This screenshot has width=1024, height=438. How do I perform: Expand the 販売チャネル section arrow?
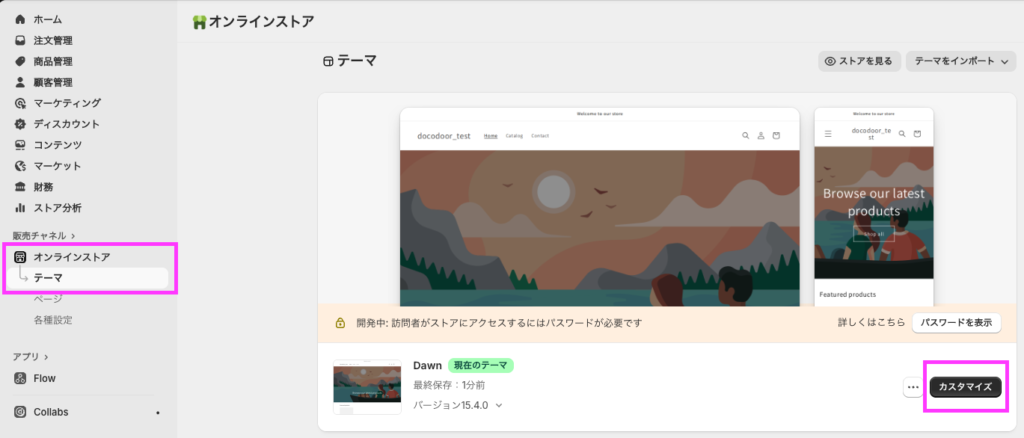click(73, 236)
